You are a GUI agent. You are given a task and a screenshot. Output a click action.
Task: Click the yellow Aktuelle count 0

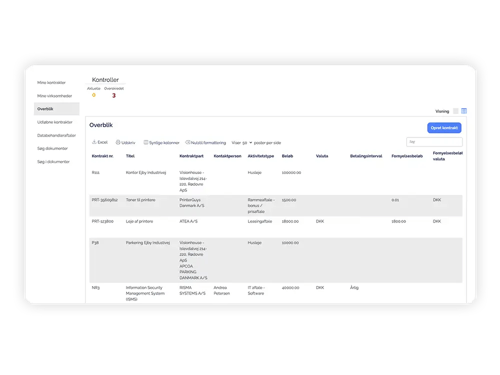pyautogui.click(x=94, y=95)
